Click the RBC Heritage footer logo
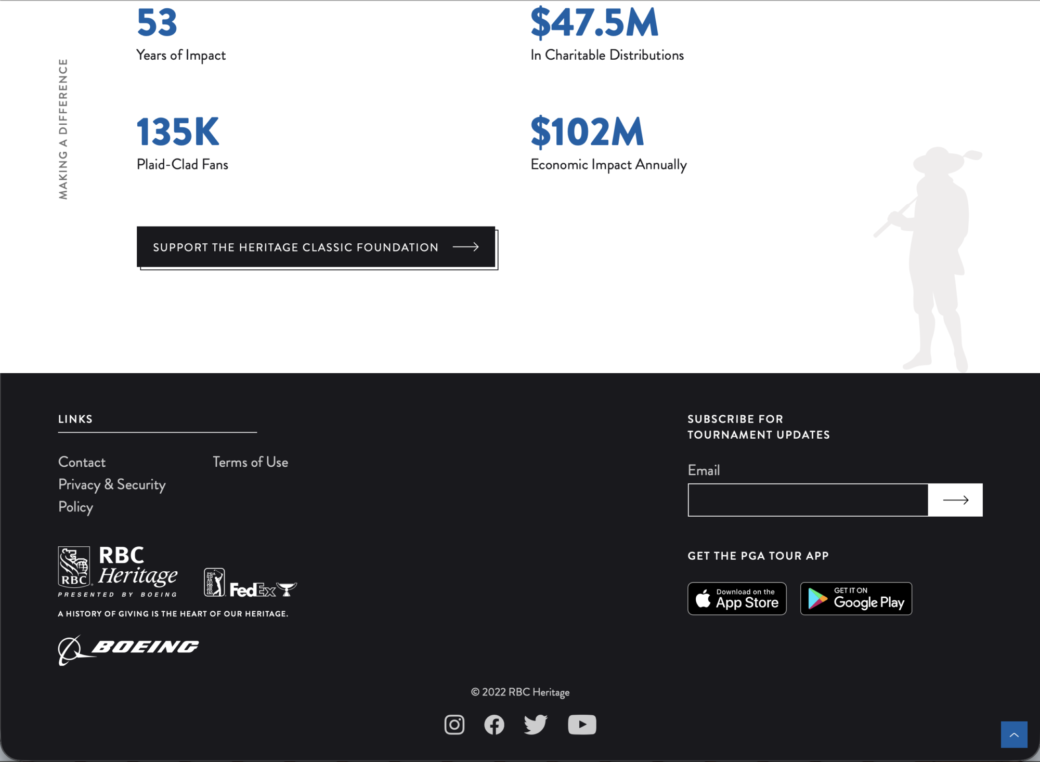 (118, 571)
